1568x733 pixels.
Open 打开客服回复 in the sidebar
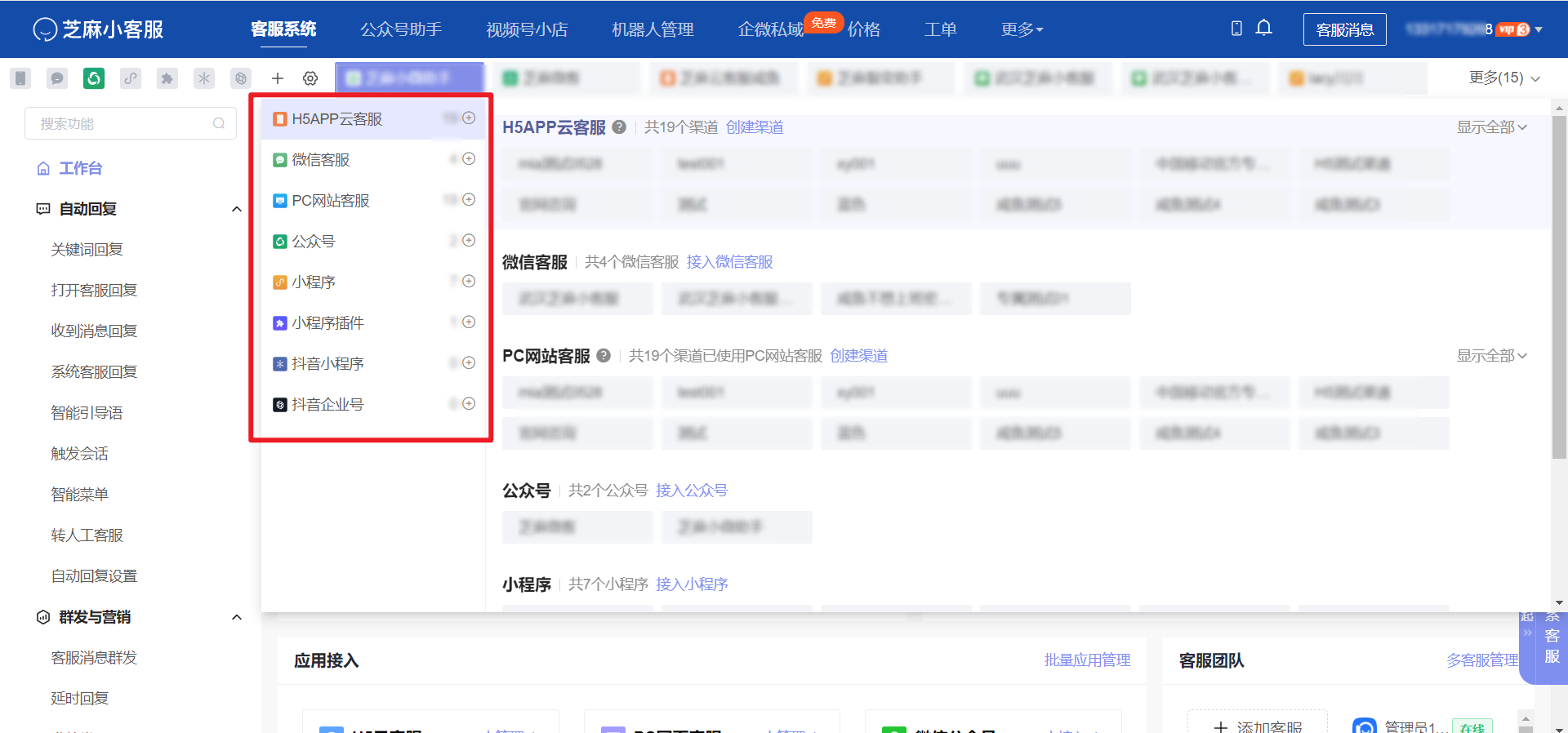pos(94,291)
